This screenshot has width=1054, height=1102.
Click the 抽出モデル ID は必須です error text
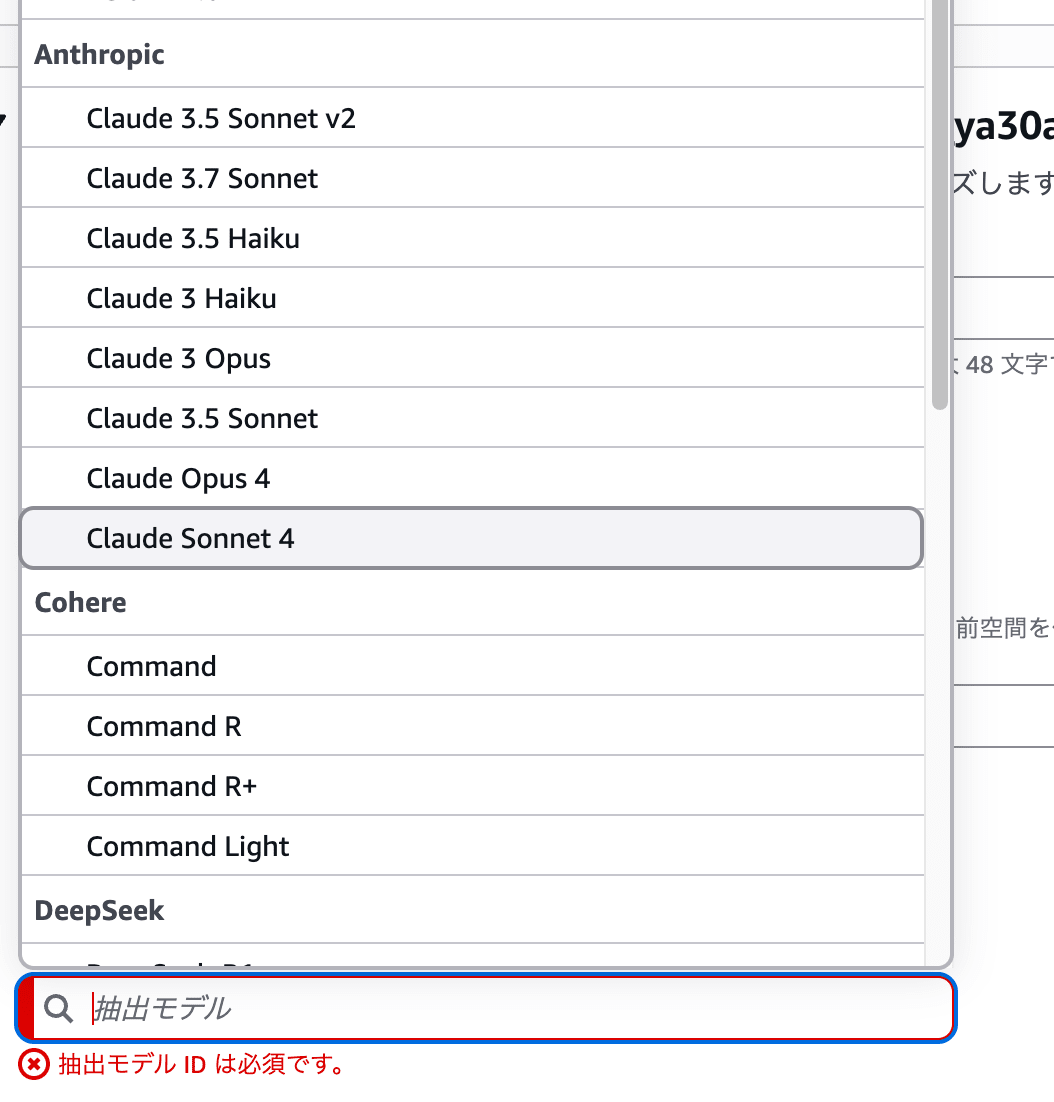(202, 1065)
